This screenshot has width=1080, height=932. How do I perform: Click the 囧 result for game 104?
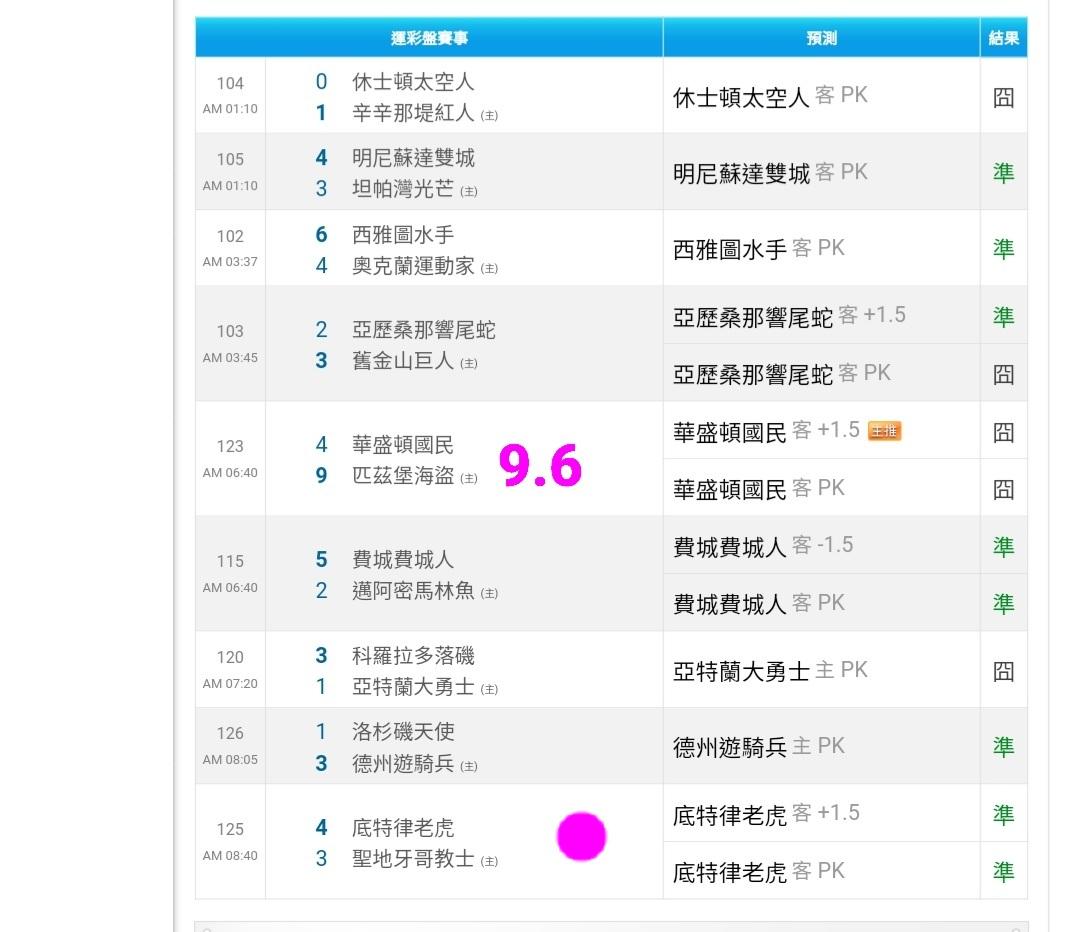[1004, 97]
